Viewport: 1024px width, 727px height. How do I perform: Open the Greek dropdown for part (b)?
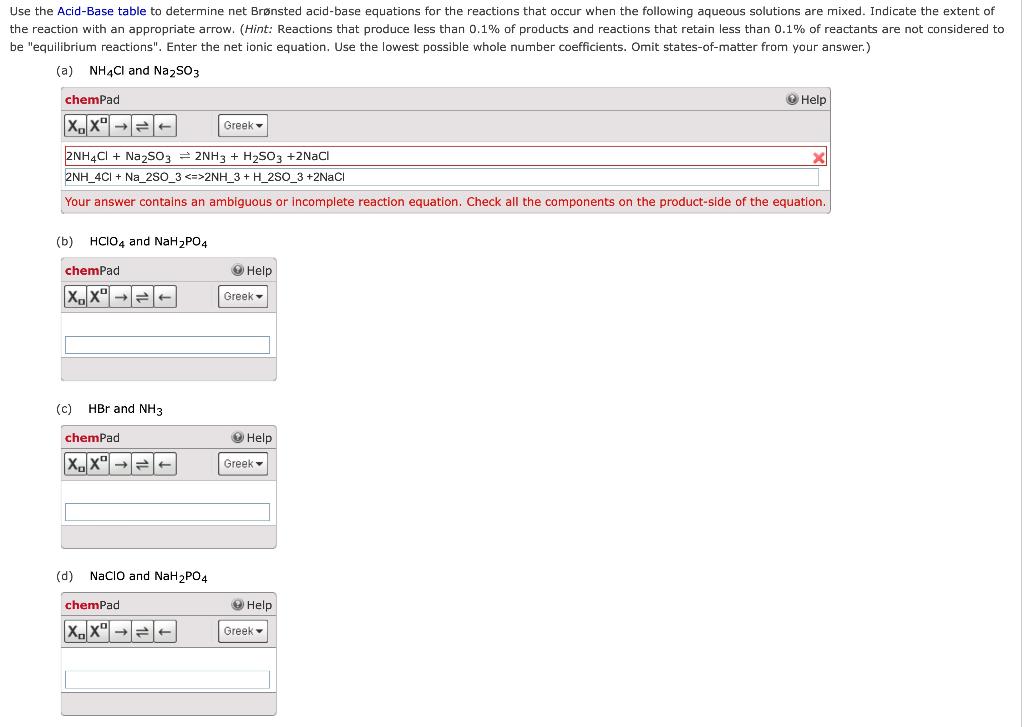tap(242, 296)
